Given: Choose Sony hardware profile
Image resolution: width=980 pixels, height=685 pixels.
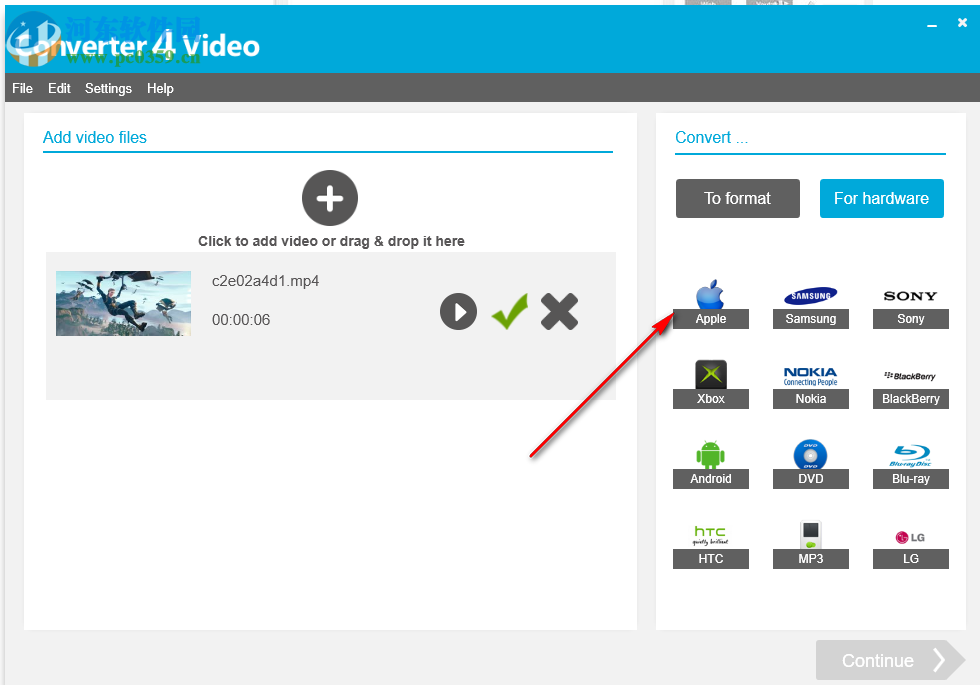Looking at the screenshot, I should (x=910, y=302).
